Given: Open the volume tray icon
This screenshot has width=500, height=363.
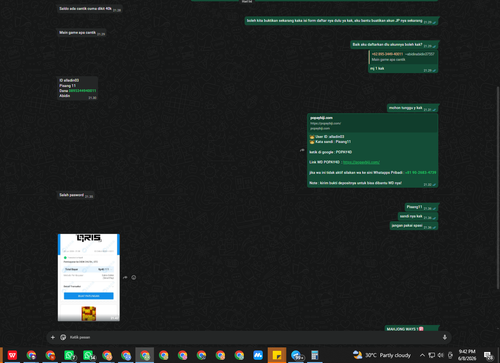Looking at the screenshot, I should [x=441, y=355].
